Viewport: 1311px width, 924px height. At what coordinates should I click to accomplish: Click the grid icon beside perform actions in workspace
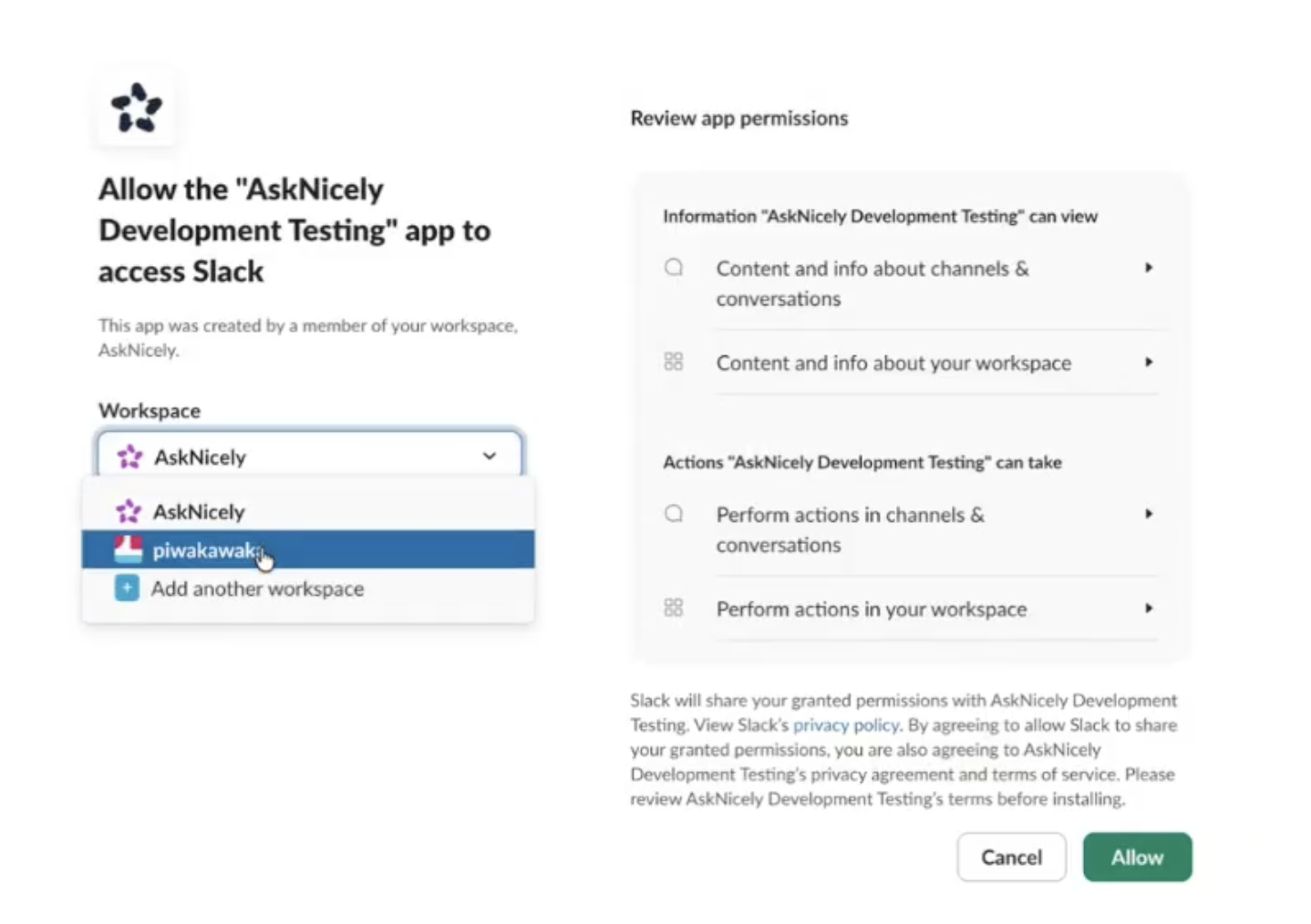[674, 608]
